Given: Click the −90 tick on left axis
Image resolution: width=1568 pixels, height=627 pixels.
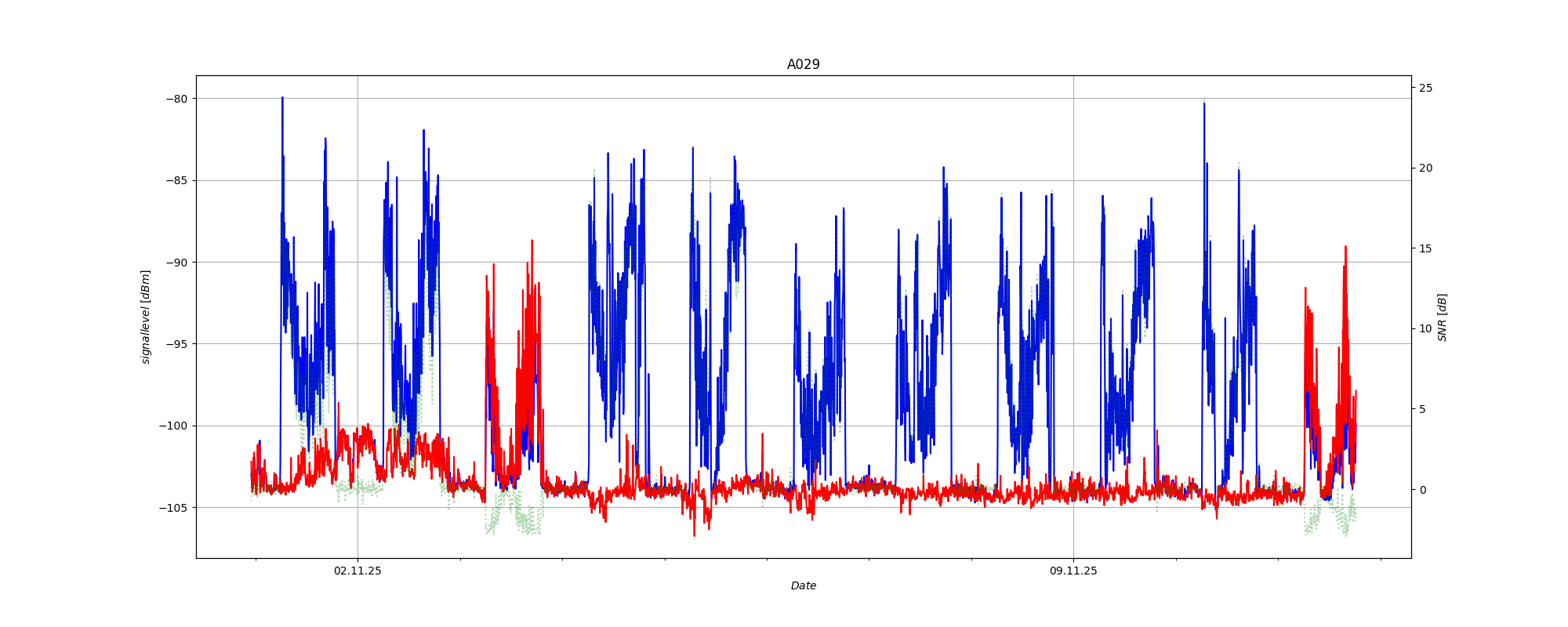Looking at the screenshot, I should pos(176,263).
